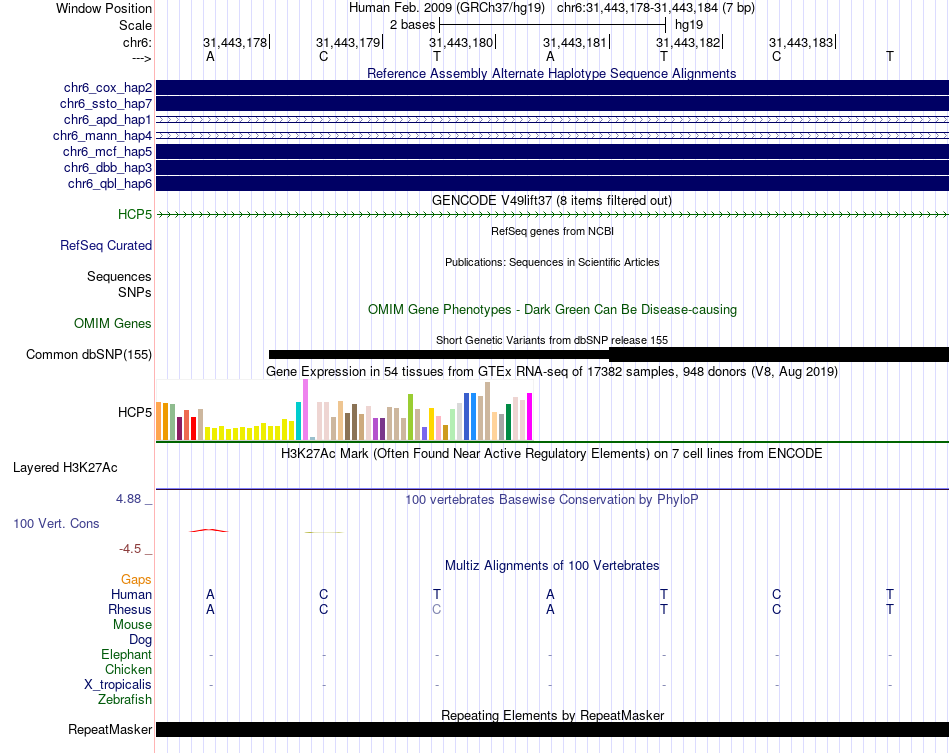Image resolution: width=950 pixels, height=753 pixels.
Task: Click Short Genetic Variants from dbSNP title
Action: pyautogui.click(x=551, y=340)
